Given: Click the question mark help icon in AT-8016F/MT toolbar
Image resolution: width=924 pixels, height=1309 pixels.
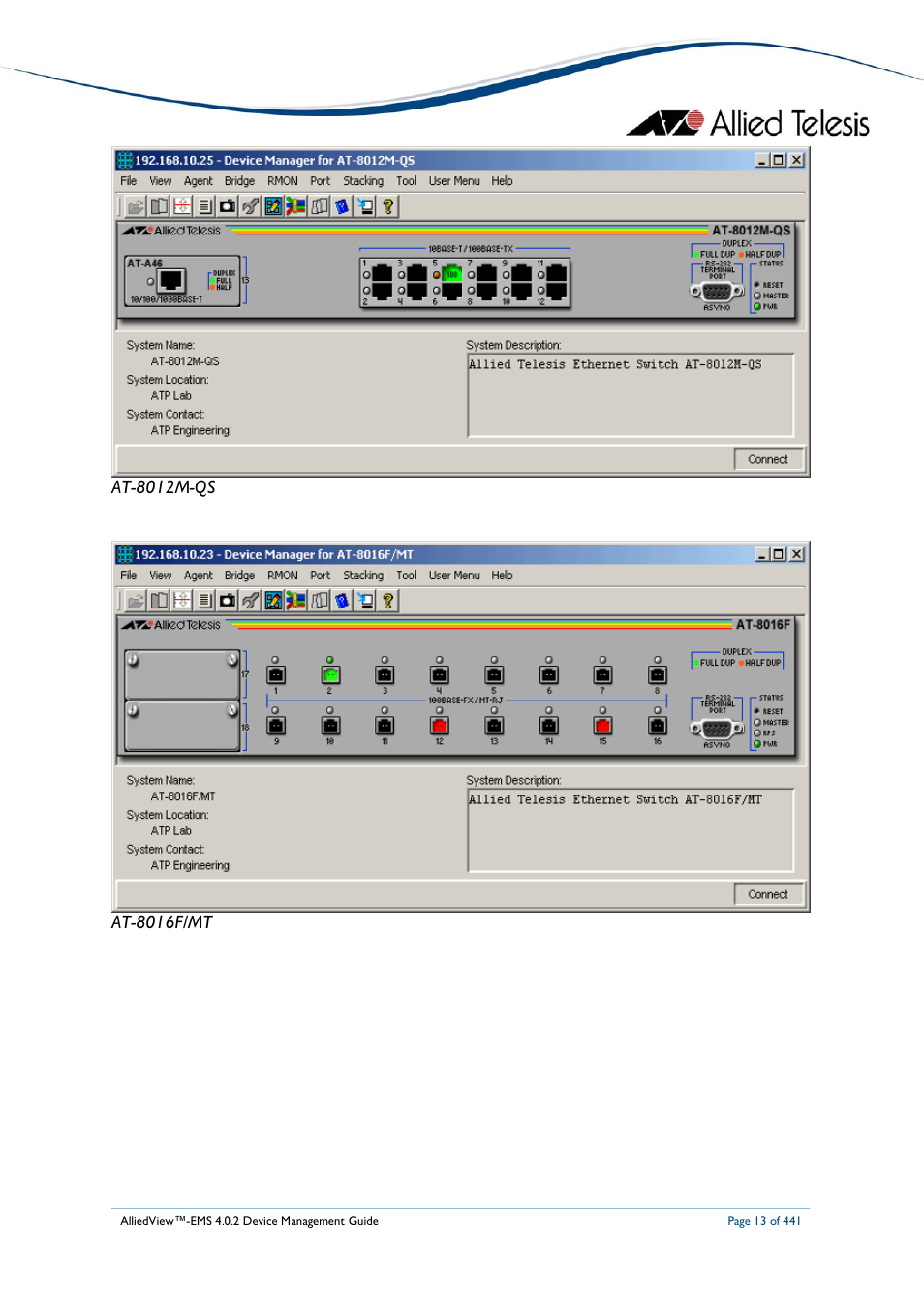Looking at the screenshot, I should (388, 601).
